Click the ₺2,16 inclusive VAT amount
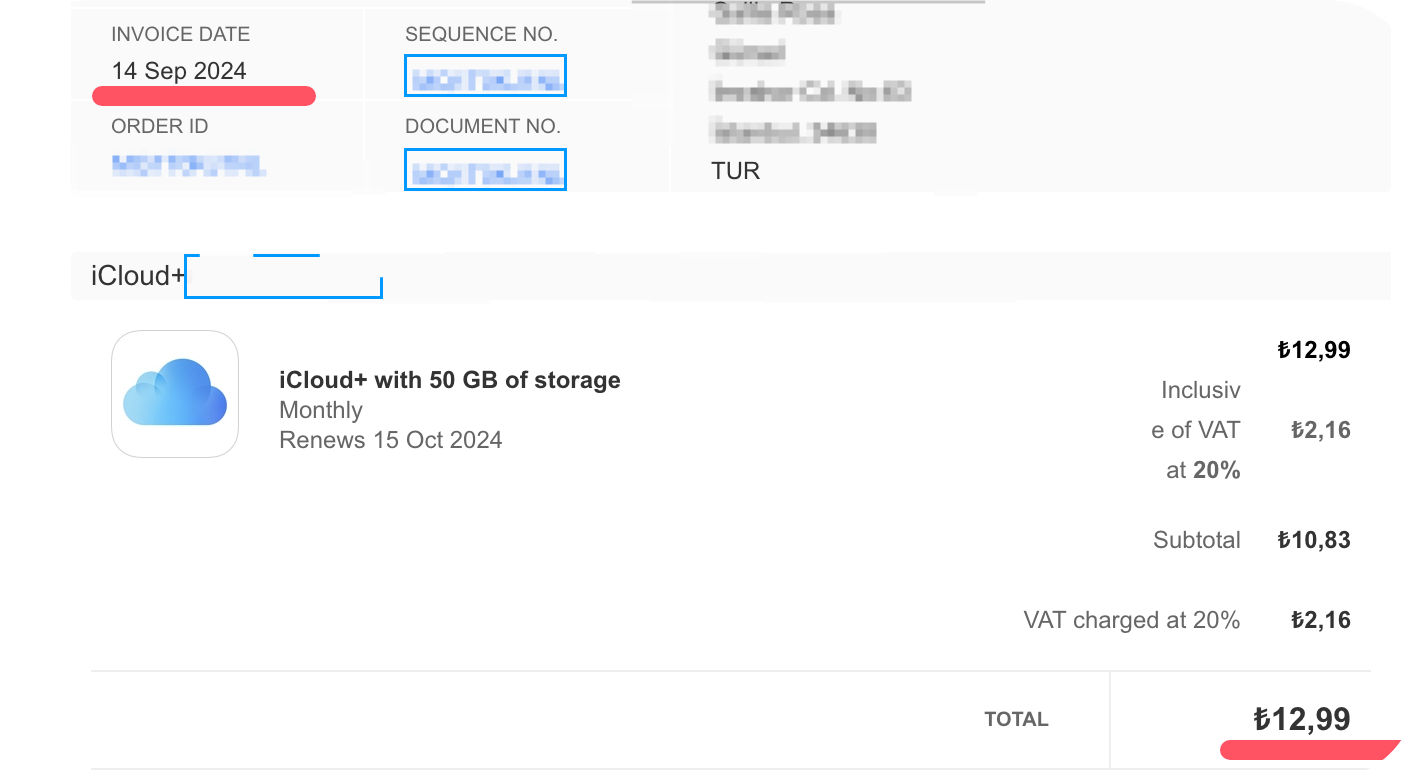Screen dimensions: 1416x778 coord(1321,430)
